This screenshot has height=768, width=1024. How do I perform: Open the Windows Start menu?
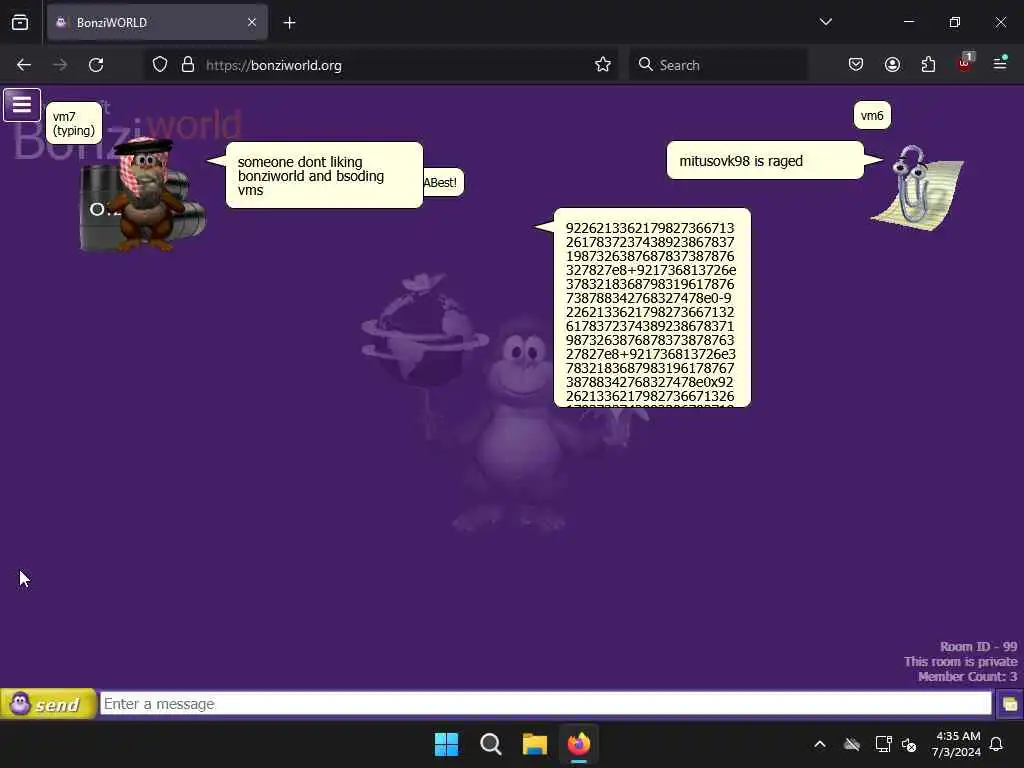pos(447,744)
